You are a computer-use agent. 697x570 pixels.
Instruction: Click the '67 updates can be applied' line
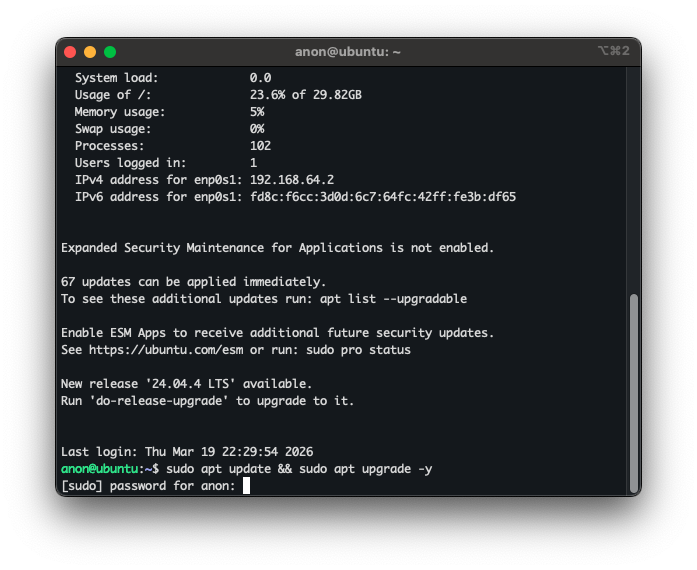pos(193,282)
